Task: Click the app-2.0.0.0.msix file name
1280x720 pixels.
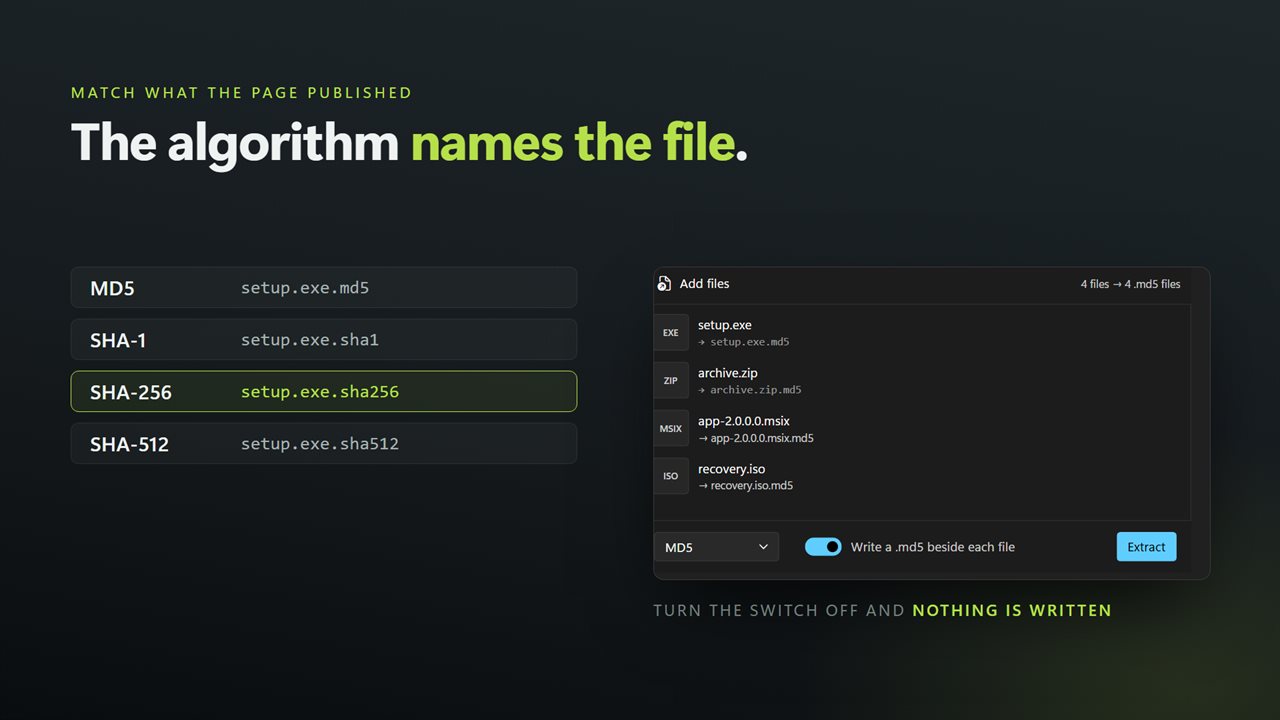Action: pos(744,421)
